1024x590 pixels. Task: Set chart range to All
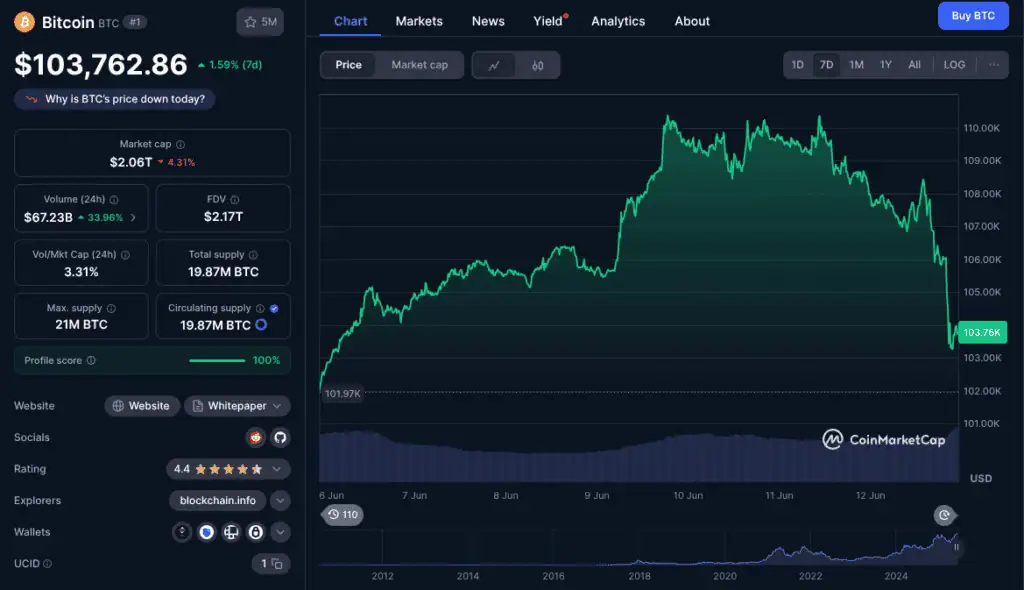point(914,65)
